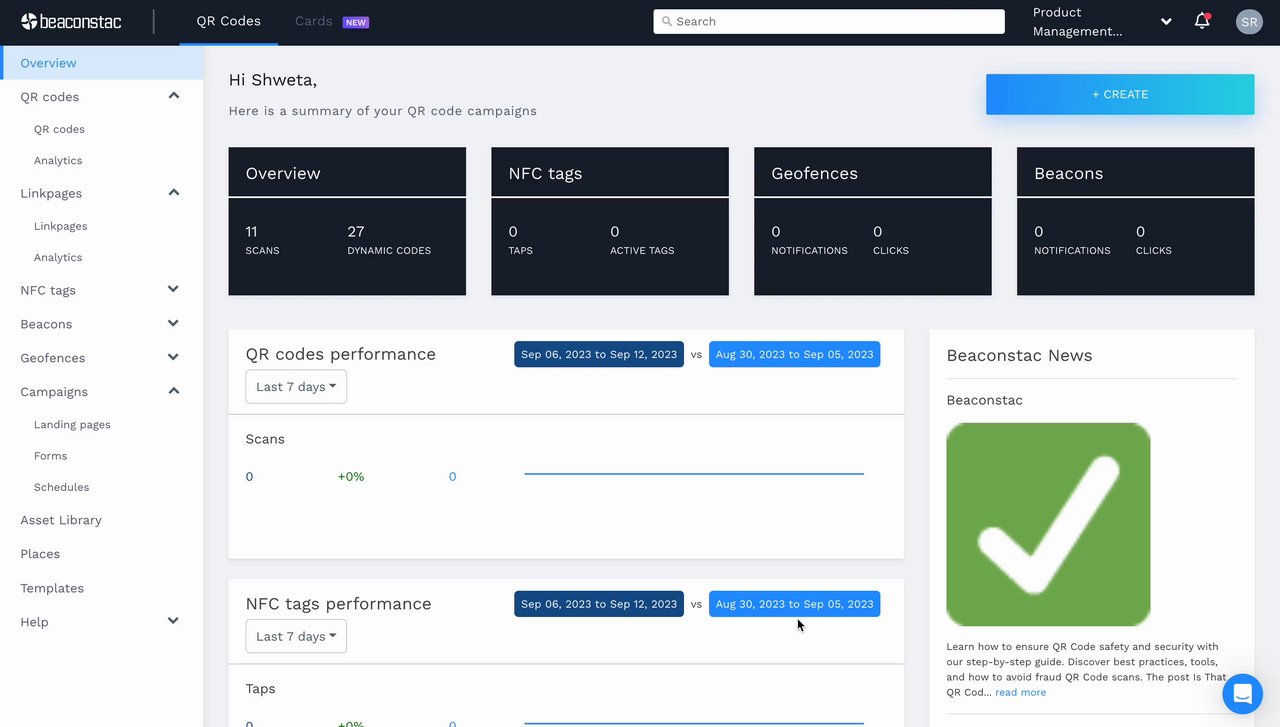
Task: Click the green checkmark news thumbnail
Action: point(1048,525)
